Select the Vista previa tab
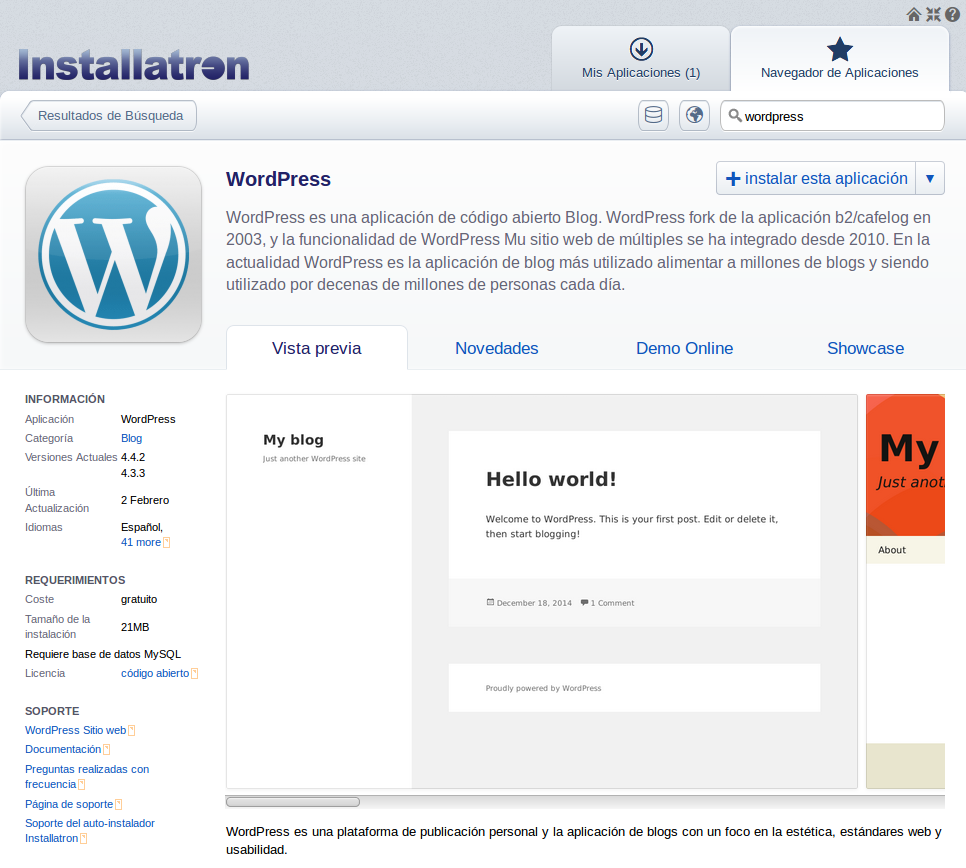This screenshot has width=966, height=868. click(x=317, y=348)
